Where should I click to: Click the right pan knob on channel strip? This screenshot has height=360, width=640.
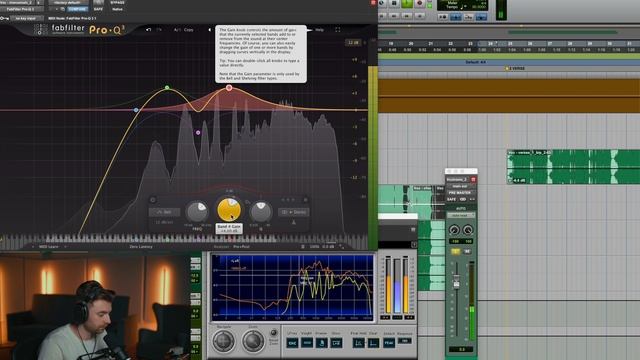[x=468, y=230]
